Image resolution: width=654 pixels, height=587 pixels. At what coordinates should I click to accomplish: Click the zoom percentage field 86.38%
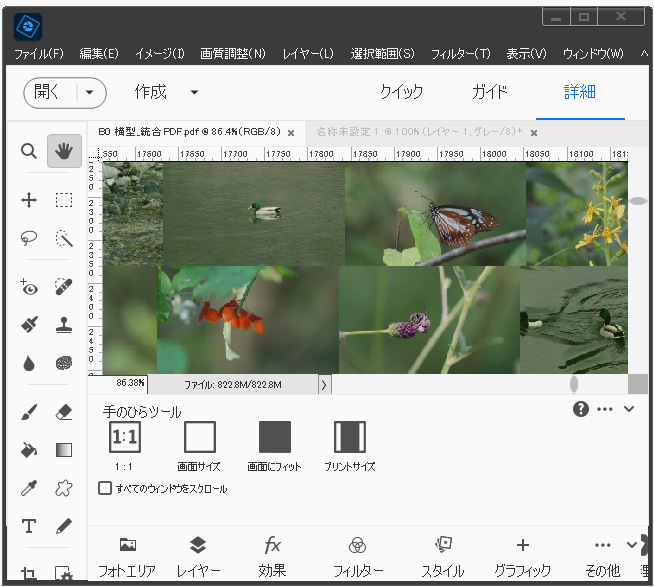pos(118,383)
